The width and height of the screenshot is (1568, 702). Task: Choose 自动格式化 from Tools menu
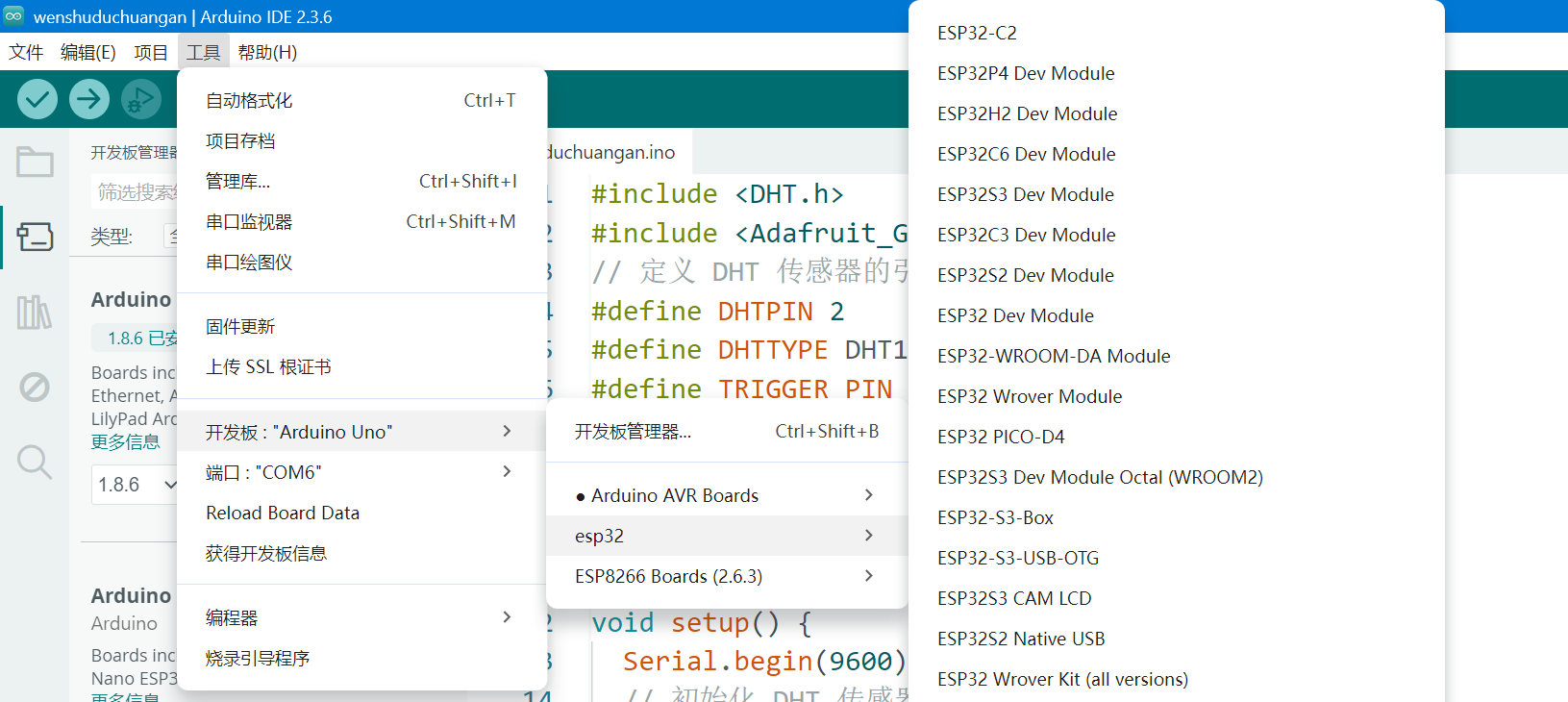[x=361, y=101]
